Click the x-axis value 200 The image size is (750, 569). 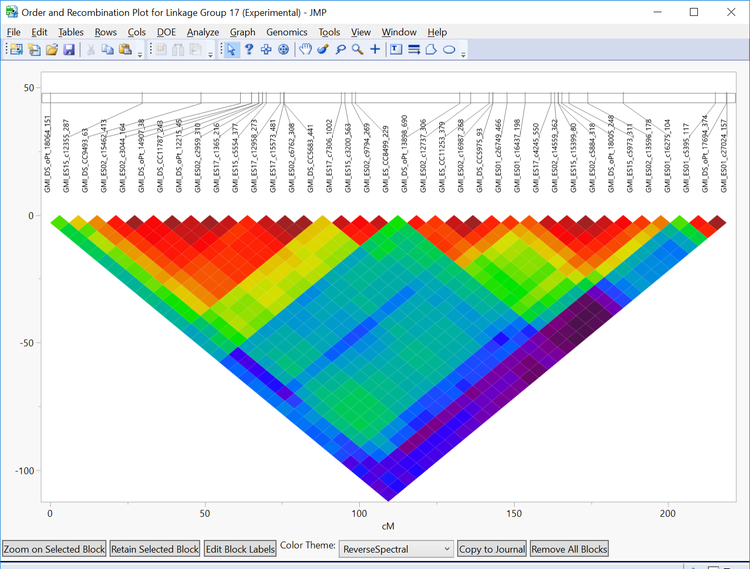click(668, 514)
